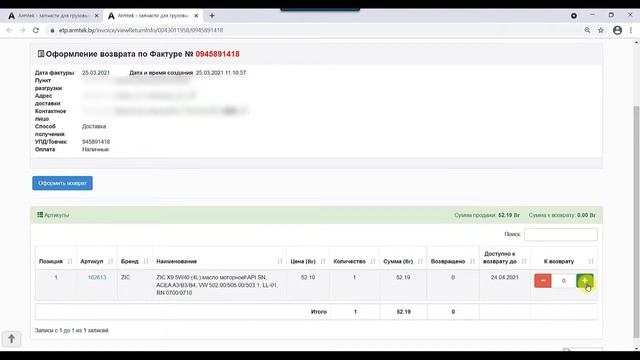Click the return quantity field showing 0
The height and width of the screenshot is (360, 640).
click(564, 281)
